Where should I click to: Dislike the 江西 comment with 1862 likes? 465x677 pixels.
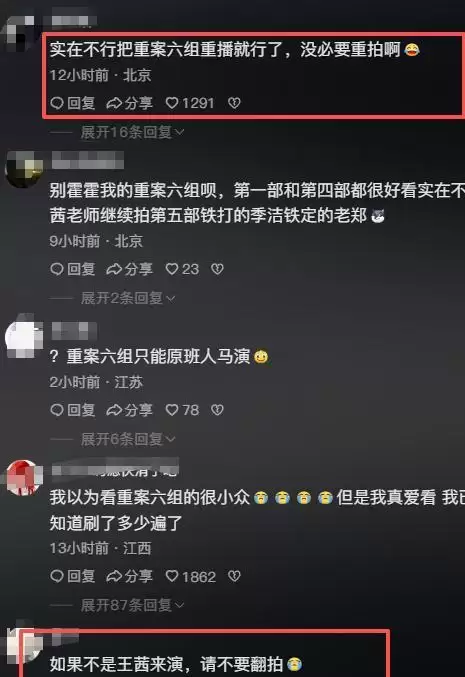click(x=234, y=576)
